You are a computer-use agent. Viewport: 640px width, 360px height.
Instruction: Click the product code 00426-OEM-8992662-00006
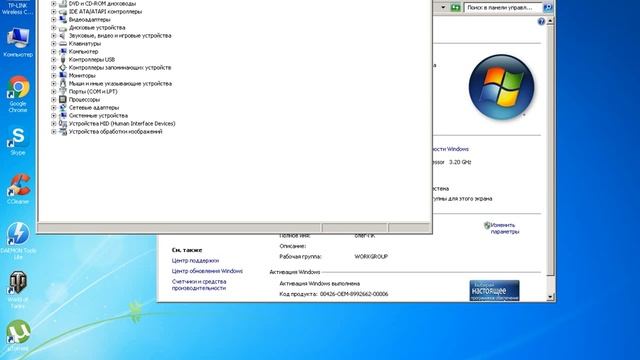[354, 294]
